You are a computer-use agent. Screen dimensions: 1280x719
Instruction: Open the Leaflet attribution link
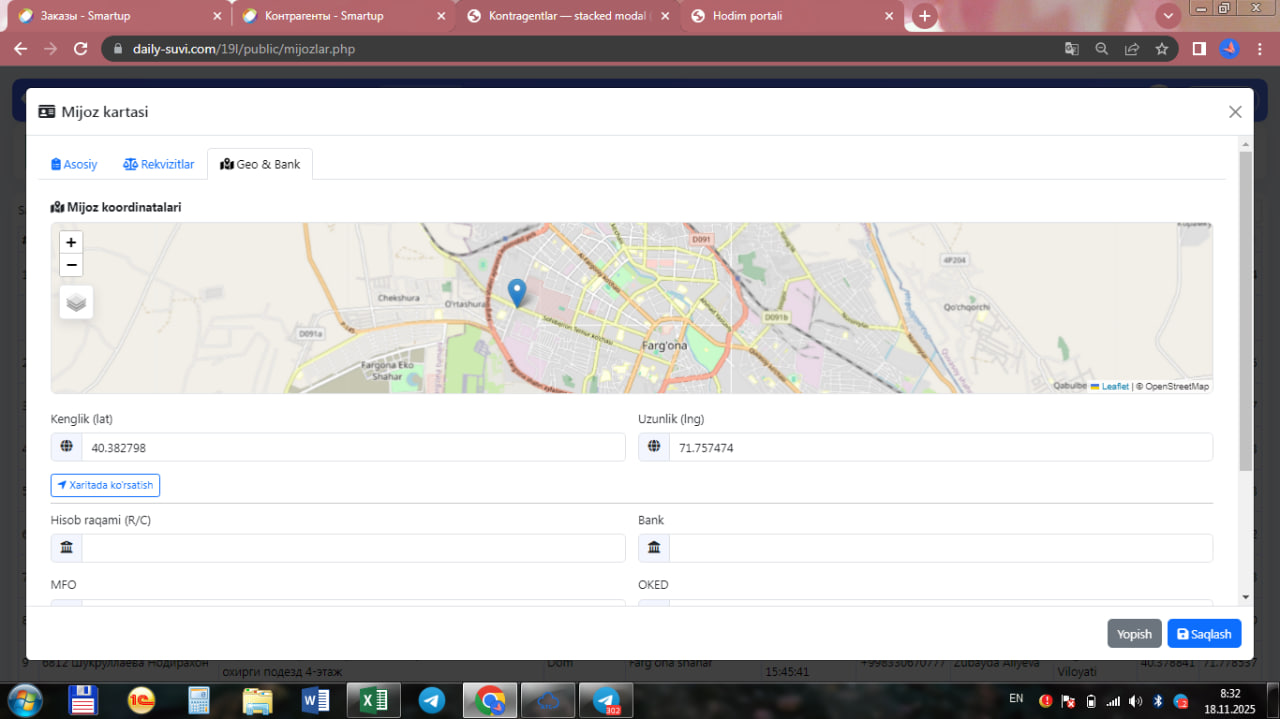pyautogui.click(x=1114, y=386)
